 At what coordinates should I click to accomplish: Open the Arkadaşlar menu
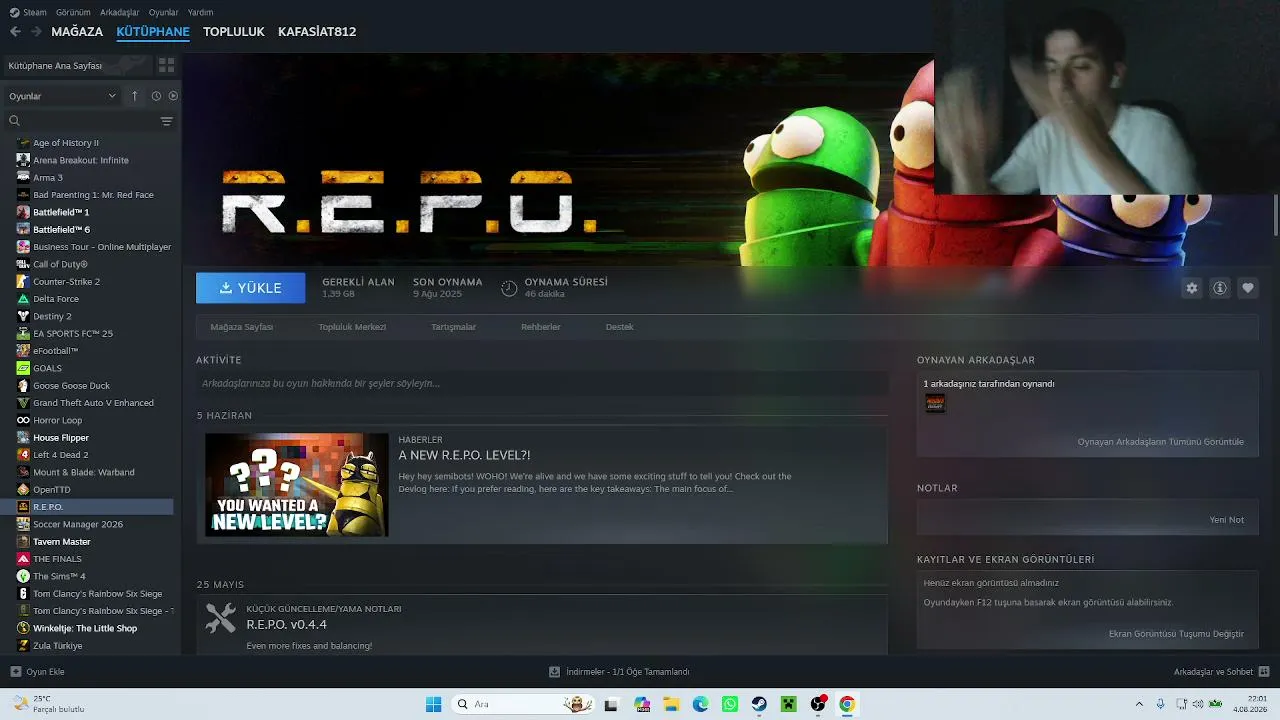click(120, 12)
